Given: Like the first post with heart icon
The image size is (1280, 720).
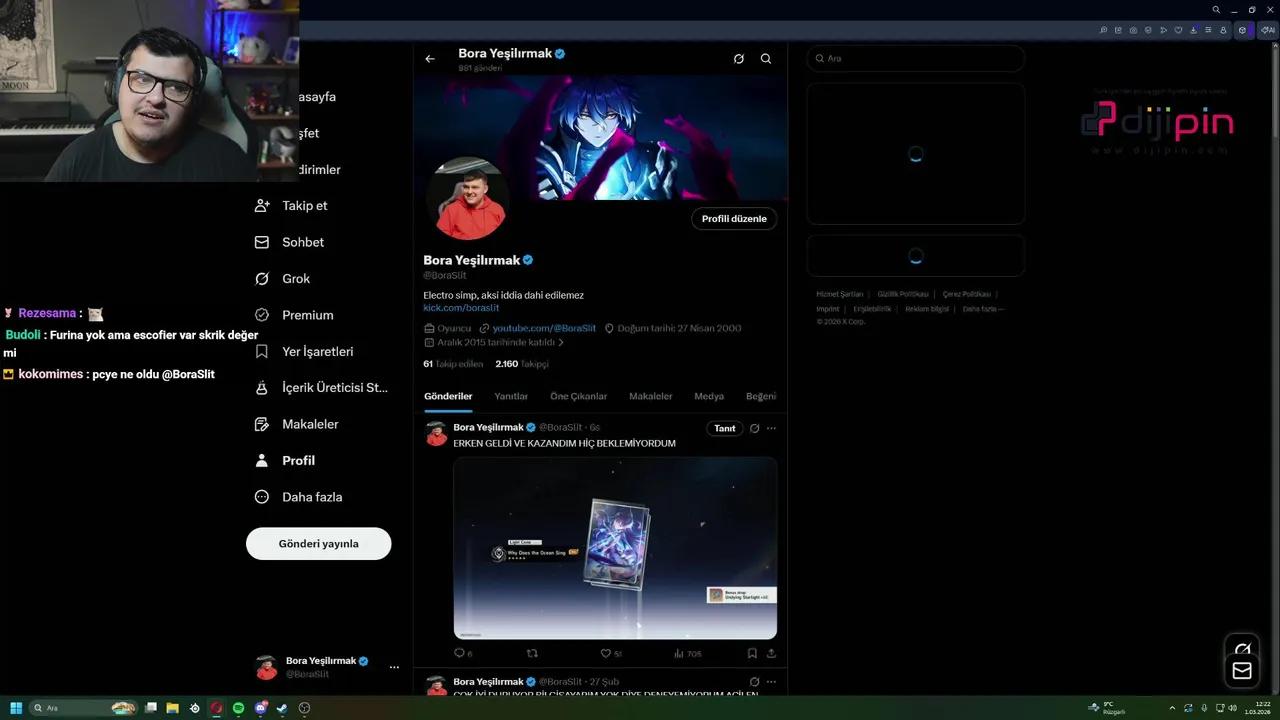Looking at the screenshot, I should 605,653.
